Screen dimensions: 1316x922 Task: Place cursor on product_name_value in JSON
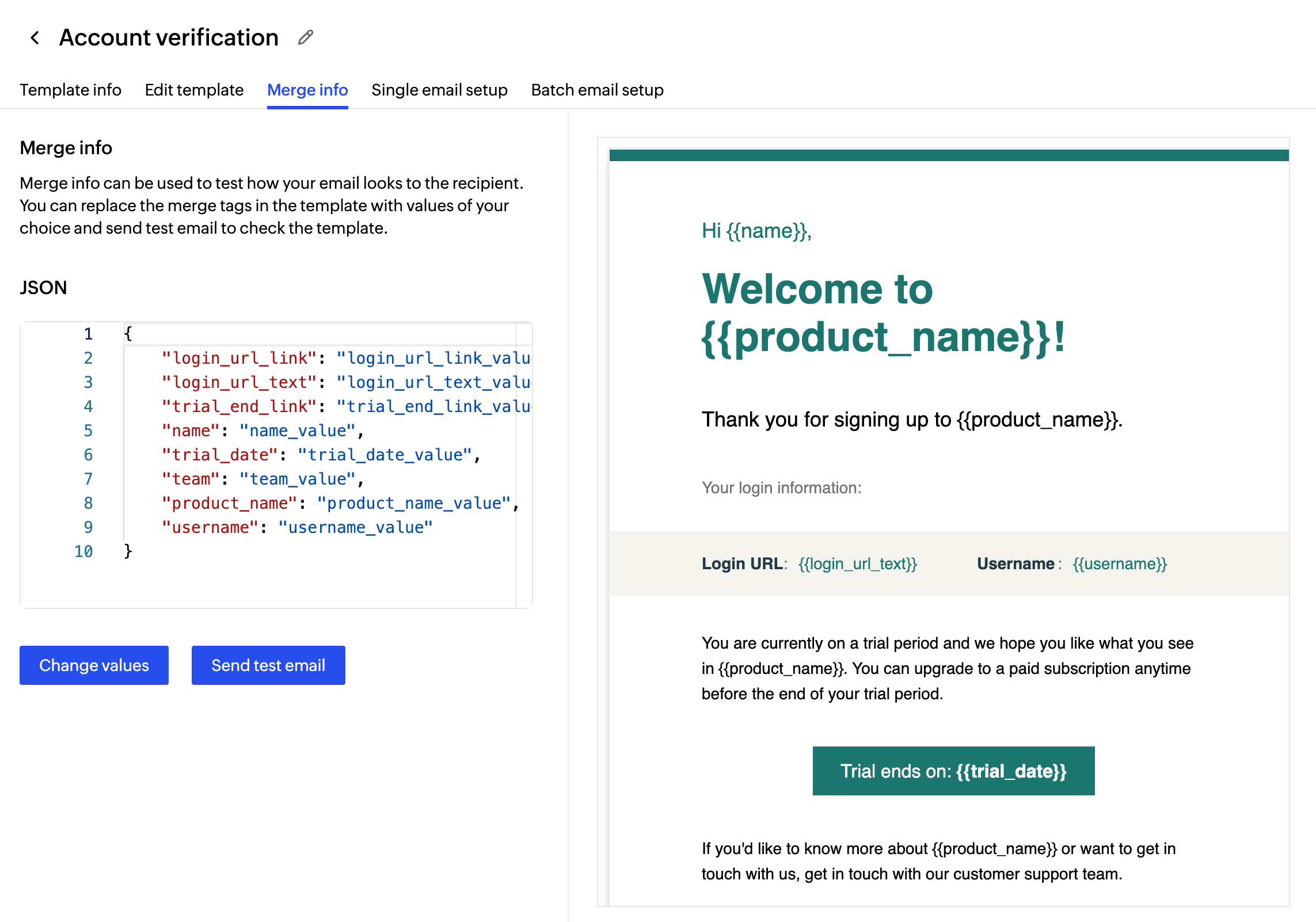[413, 503]
